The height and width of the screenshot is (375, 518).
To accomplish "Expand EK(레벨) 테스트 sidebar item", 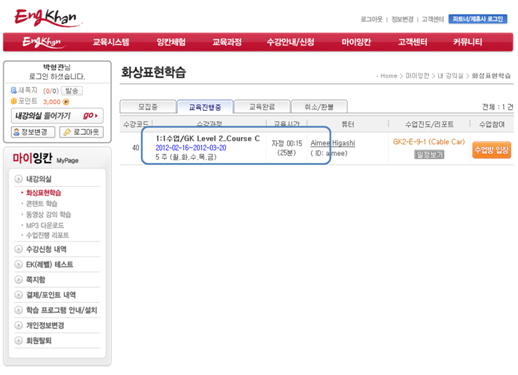I will (x=50, y=264).
